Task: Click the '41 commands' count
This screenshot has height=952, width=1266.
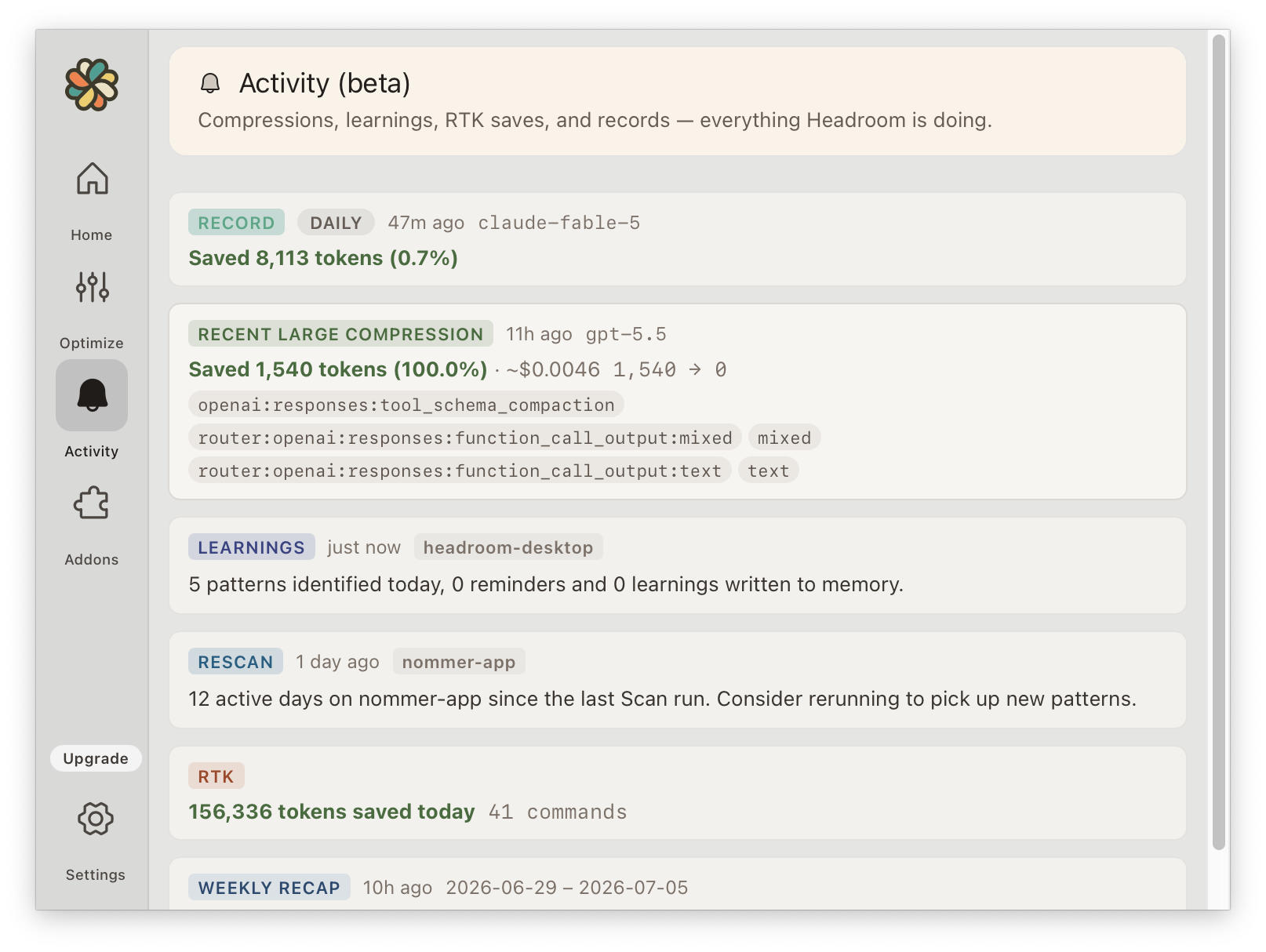Action: point(558,812)
